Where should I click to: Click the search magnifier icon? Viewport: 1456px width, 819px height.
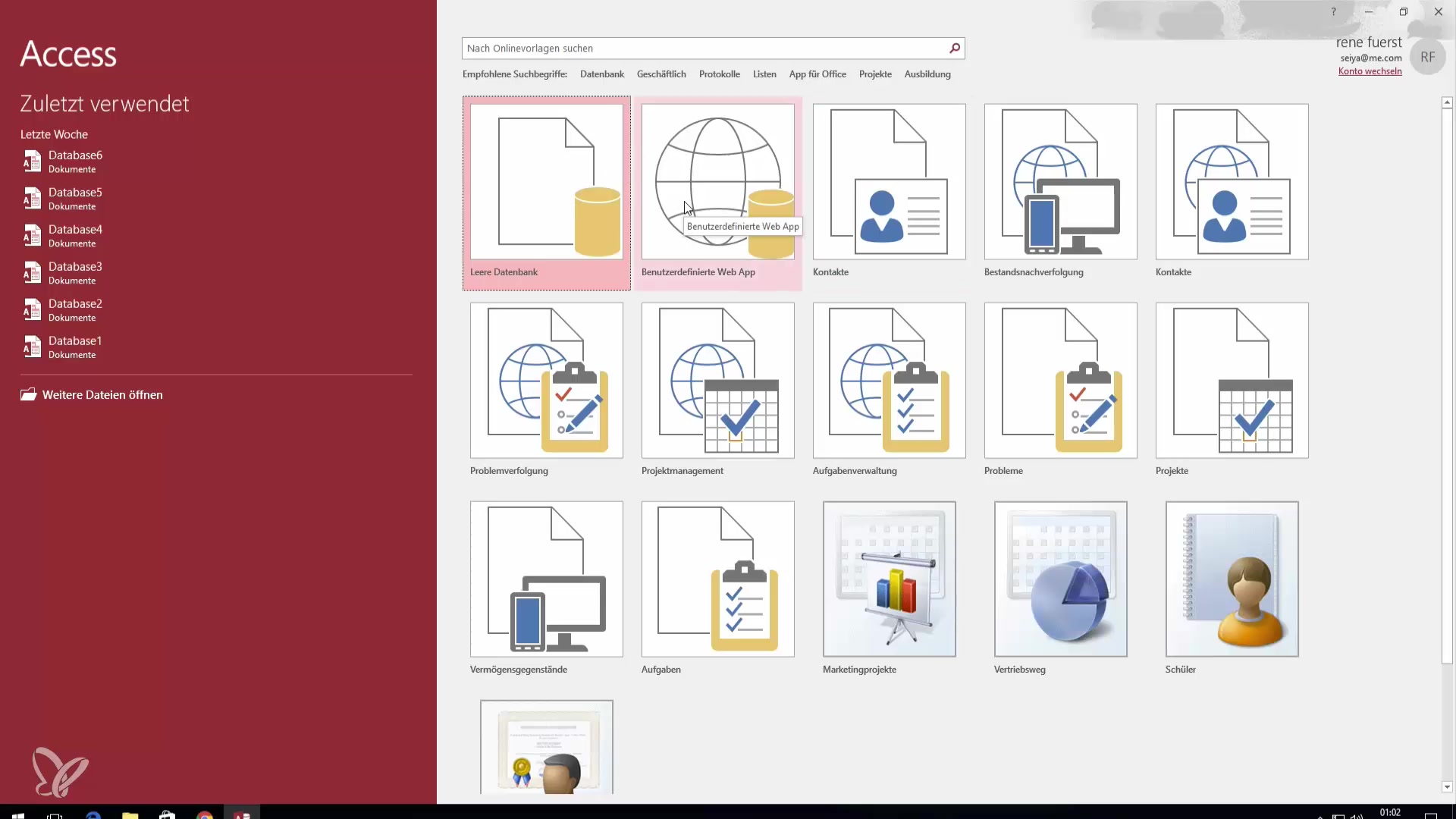pyautogui.click(x=955, y=49)
